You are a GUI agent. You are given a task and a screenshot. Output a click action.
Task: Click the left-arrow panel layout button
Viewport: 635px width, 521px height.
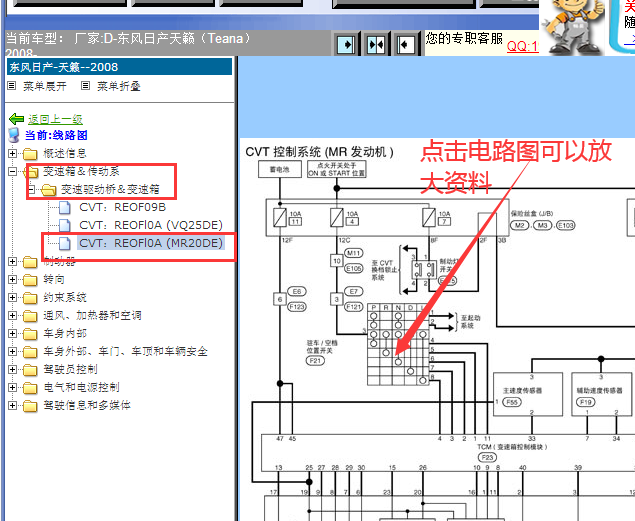(x=406, y=44)
